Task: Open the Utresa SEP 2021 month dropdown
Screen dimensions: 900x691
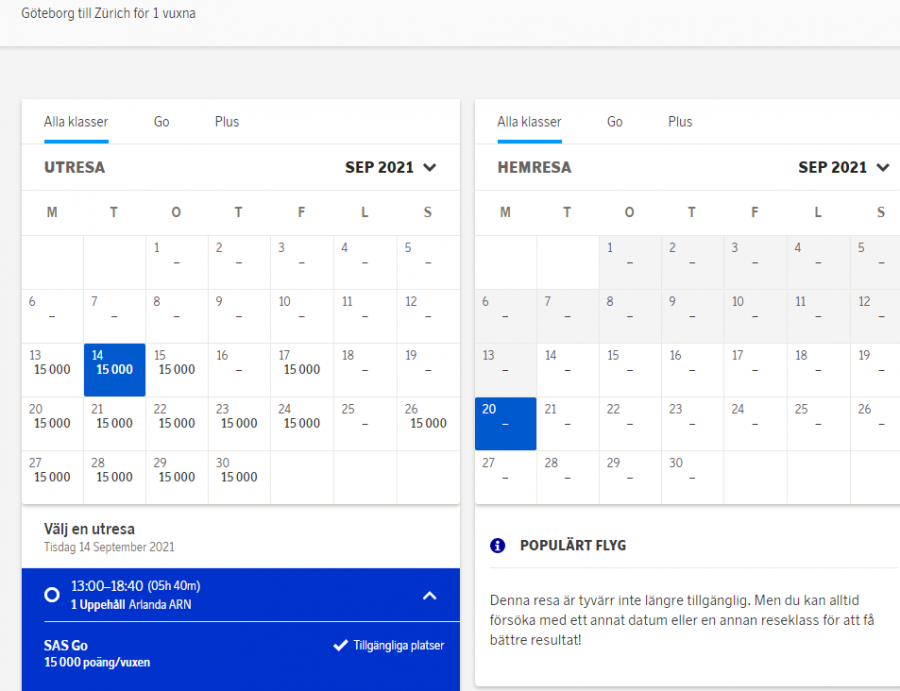Action: [391, 168]
